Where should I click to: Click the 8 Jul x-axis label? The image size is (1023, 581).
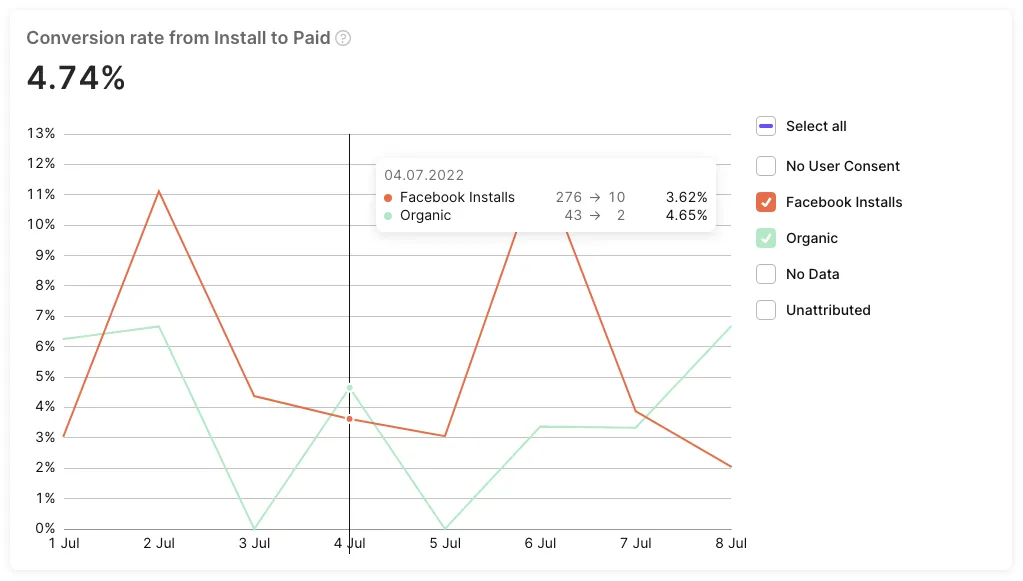[x=731, y=543]
